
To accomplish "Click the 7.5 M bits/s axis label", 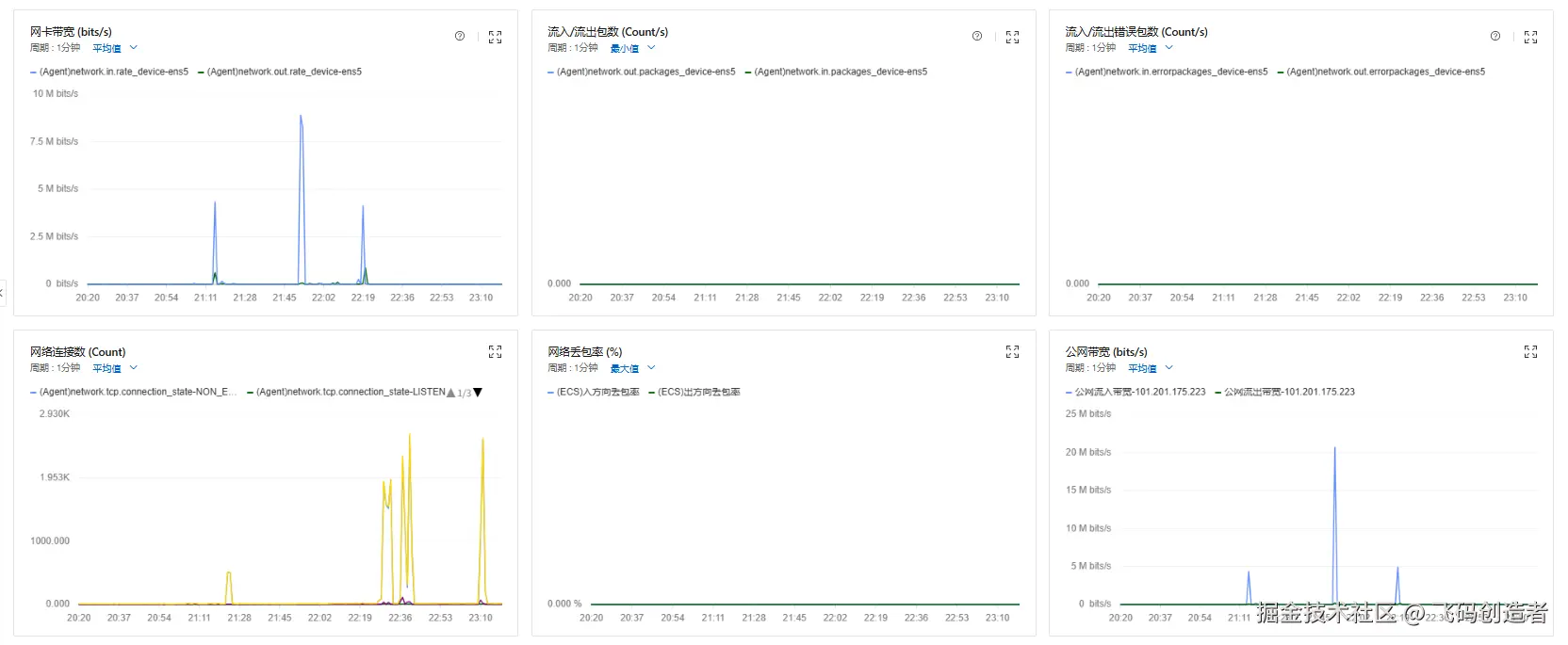I will coord(54,141).
